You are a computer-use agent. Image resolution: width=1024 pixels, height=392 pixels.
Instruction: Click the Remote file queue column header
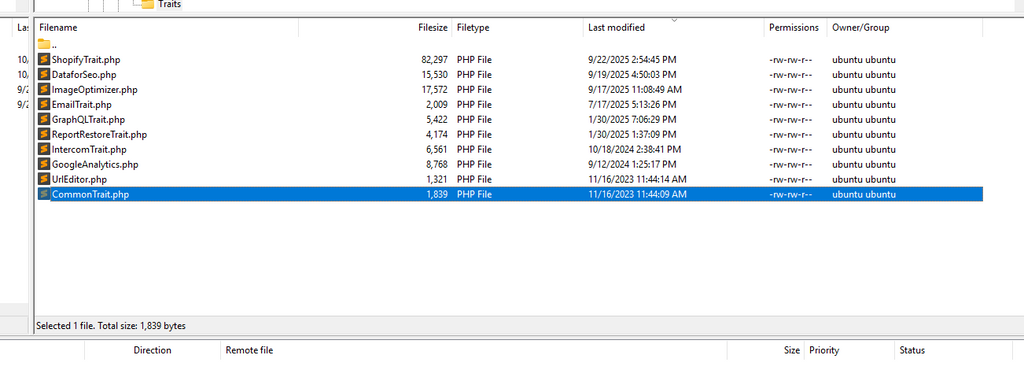click(473, 350)
